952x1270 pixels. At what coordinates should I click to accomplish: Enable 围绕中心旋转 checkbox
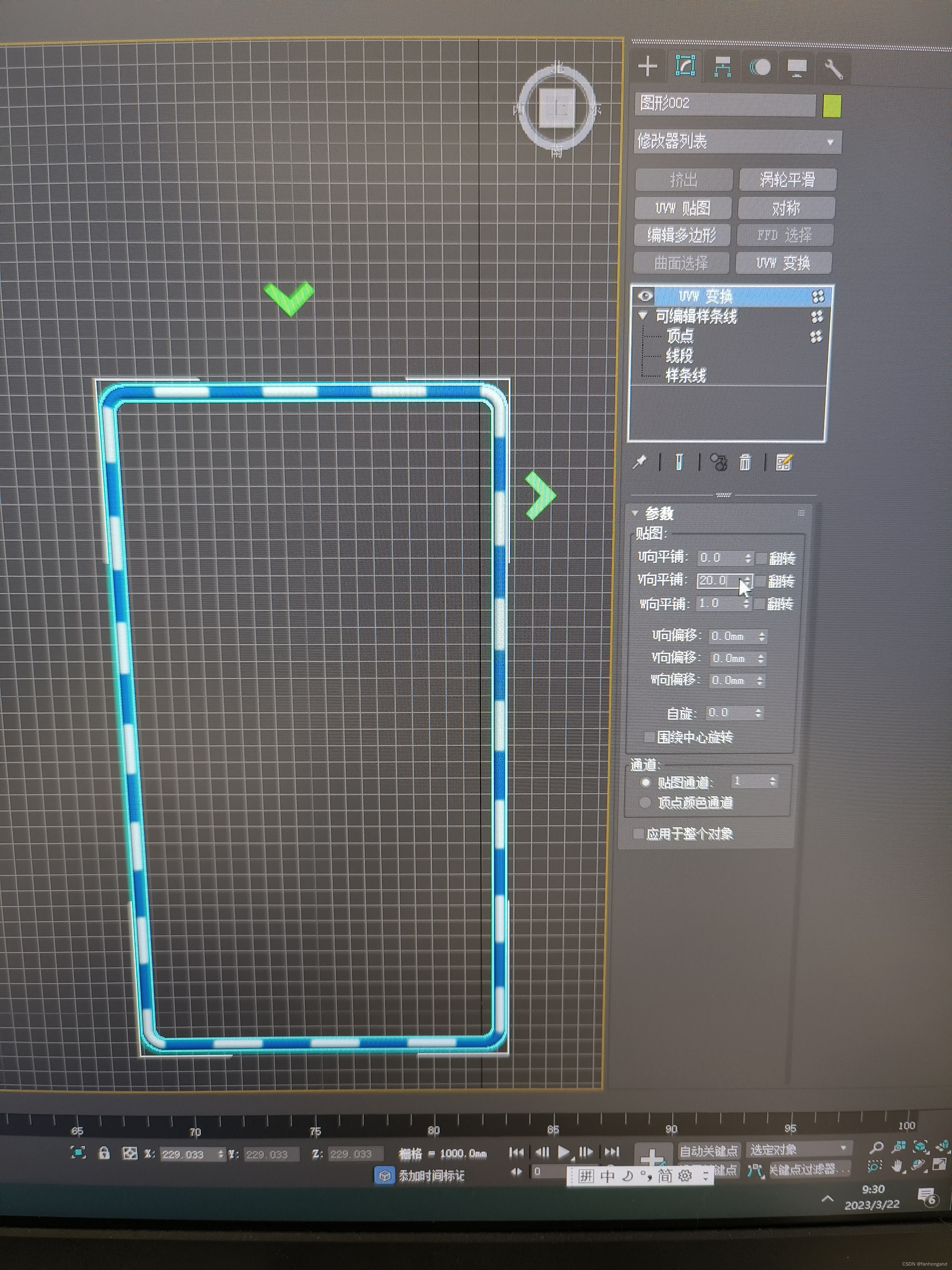pyautogui.click(x=650, y=737)
